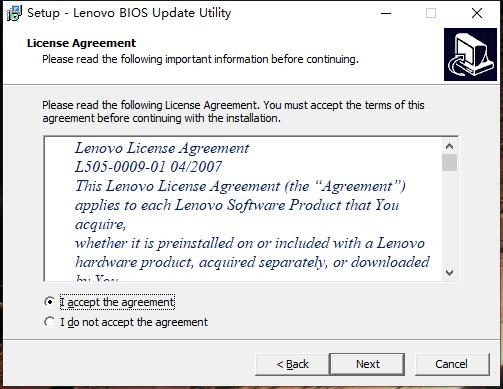Screen dimensions: 503x389
Task: Click the "License Agreement" bold page title
Action: point(81,43)
